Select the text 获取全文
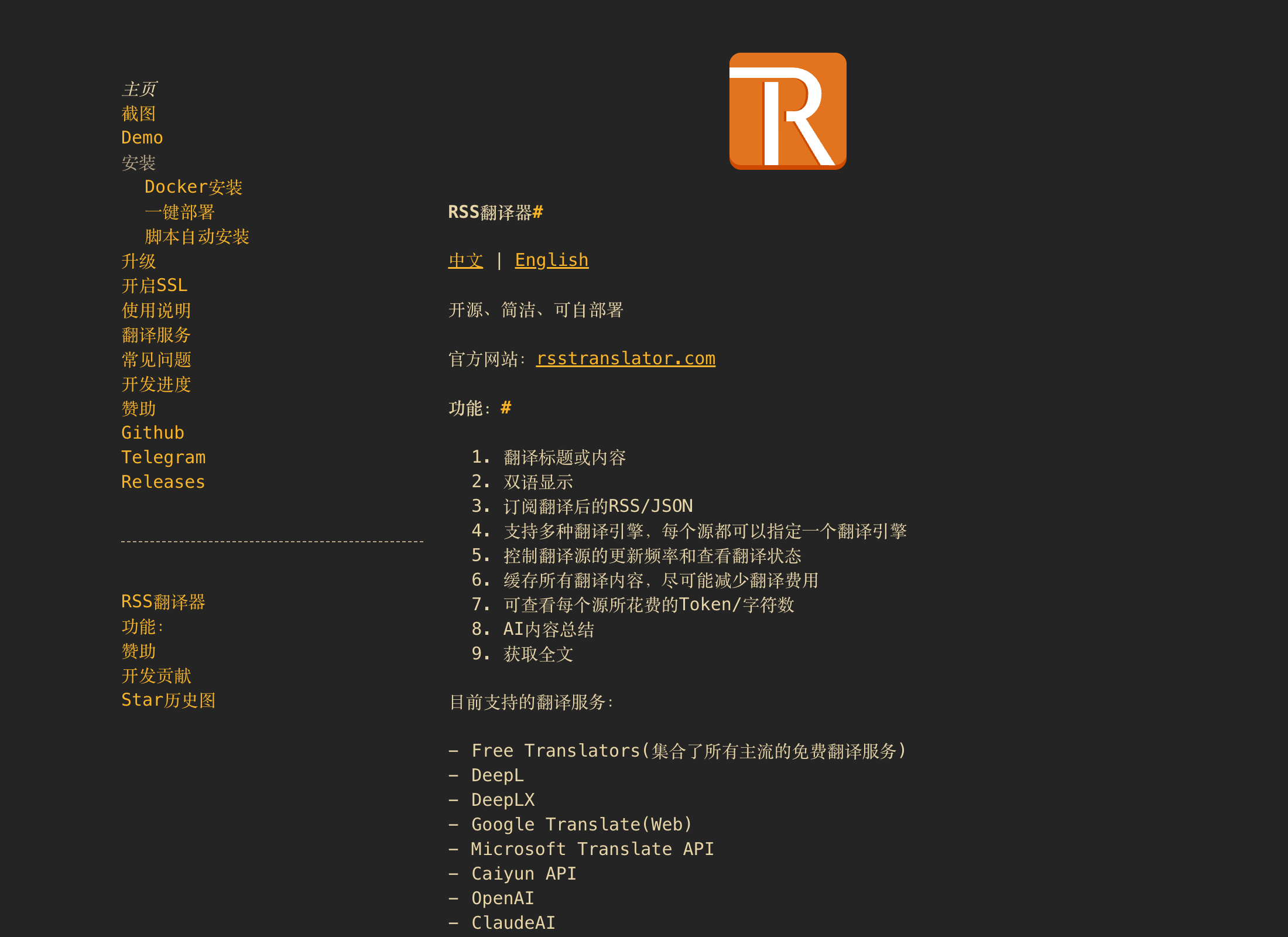The image size is (1288, 937). pyautogui.click(x=539, y=654)
